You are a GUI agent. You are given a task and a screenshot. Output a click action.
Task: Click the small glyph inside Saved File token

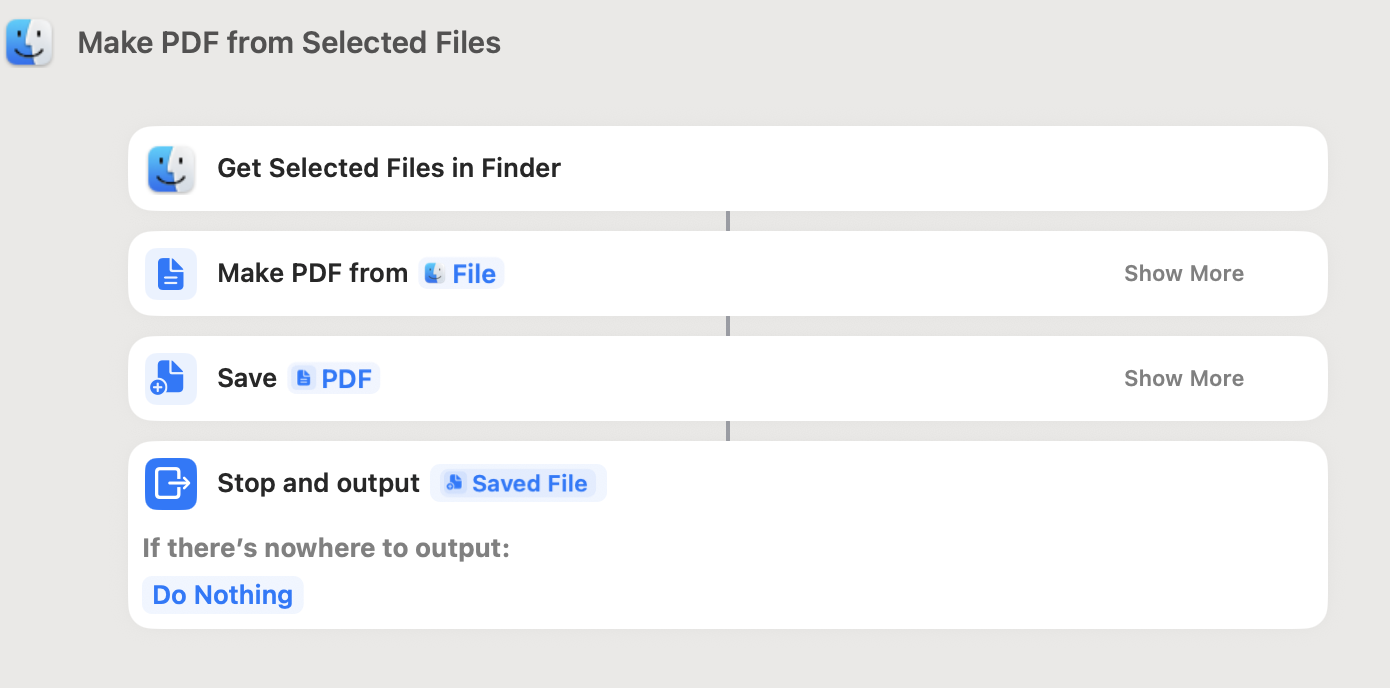[x=454, y=483]
